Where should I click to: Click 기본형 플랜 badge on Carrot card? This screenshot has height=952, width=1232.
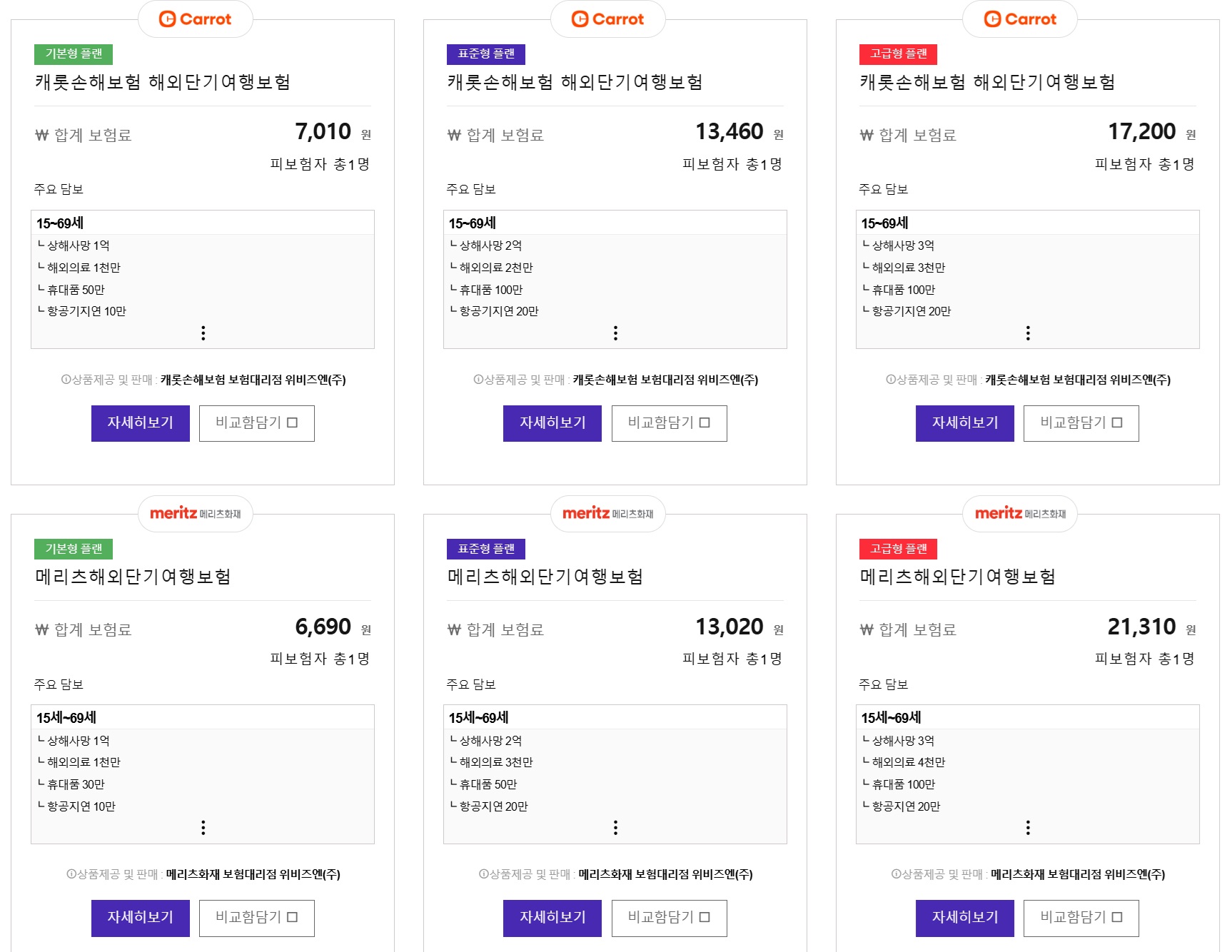click(74, 54)
